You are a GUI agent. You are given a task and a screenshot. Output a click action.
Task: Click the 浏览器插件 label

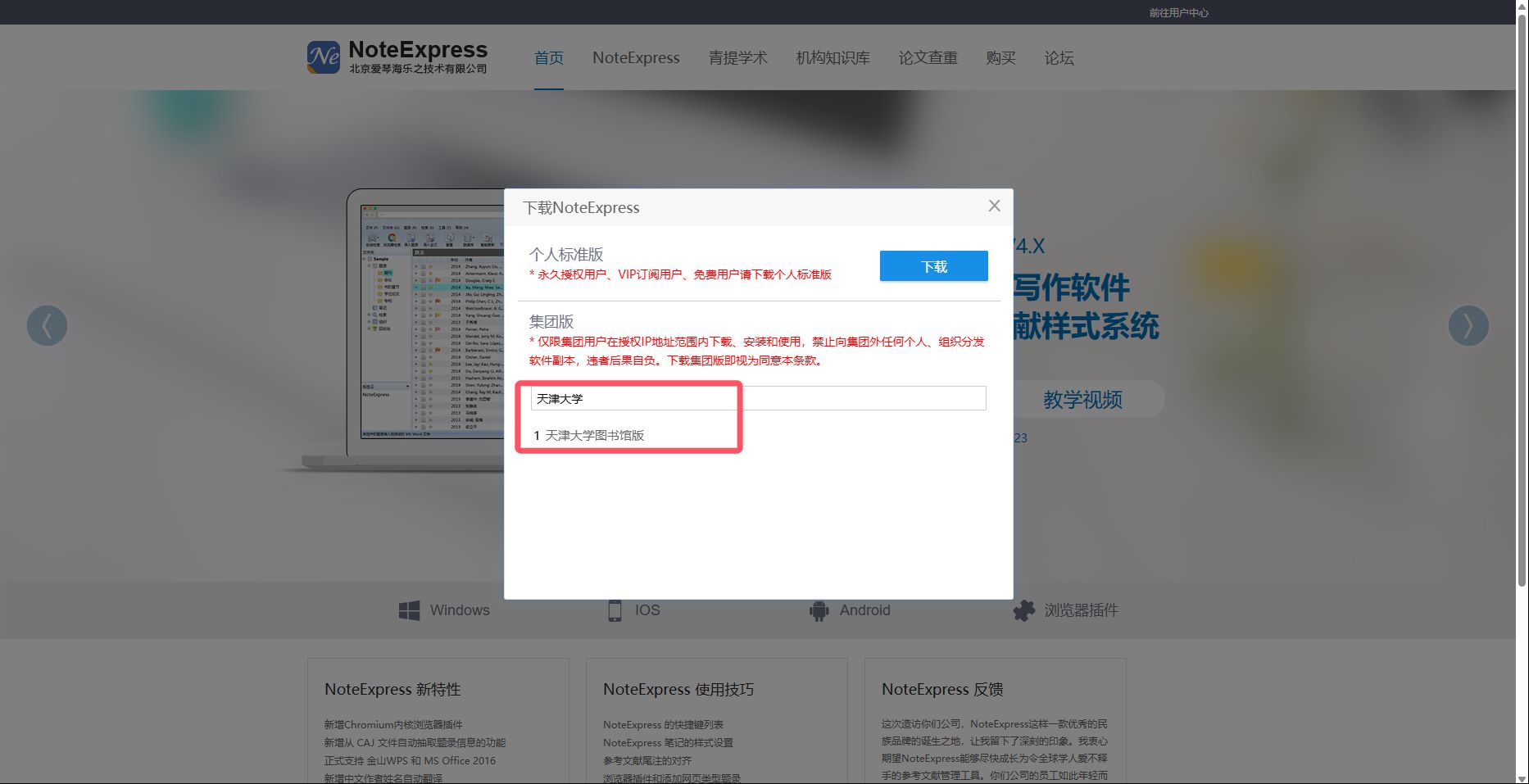pyautogui.click(x=1081, y=610)
